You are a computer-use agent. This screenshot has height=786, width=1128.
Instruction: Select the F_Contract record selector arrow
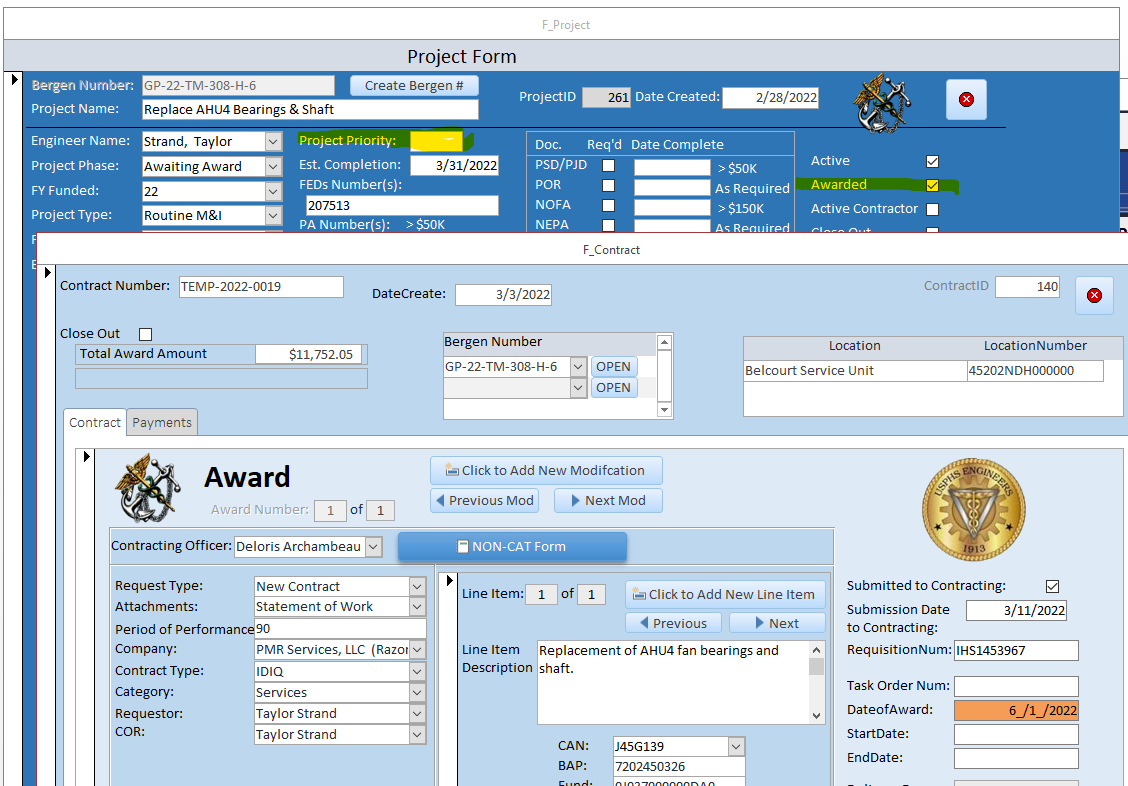47,273
